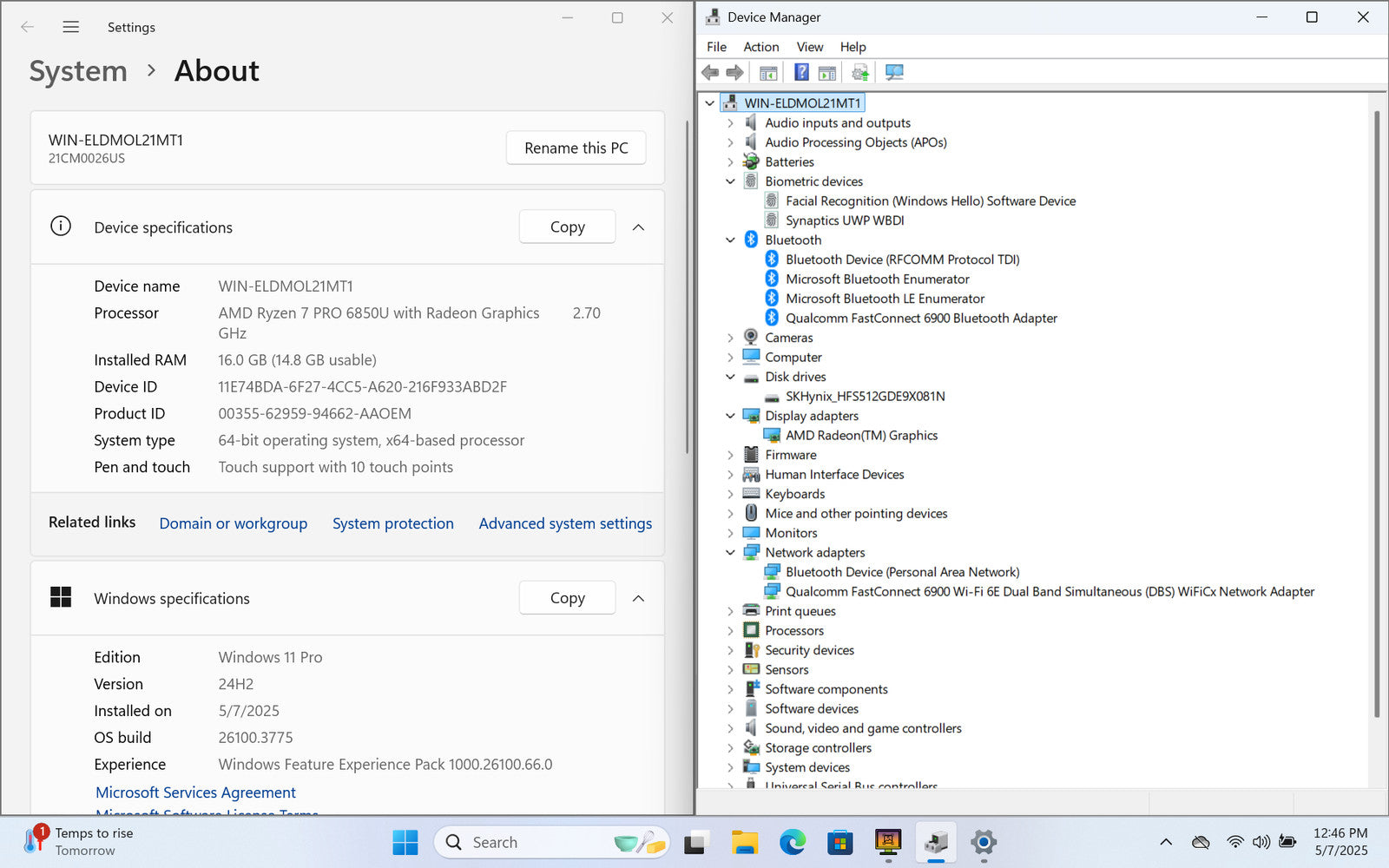The image size is (1389, 868).
Task: Click the Scan for hardware changes monitor icon
Action: [894, 72]
